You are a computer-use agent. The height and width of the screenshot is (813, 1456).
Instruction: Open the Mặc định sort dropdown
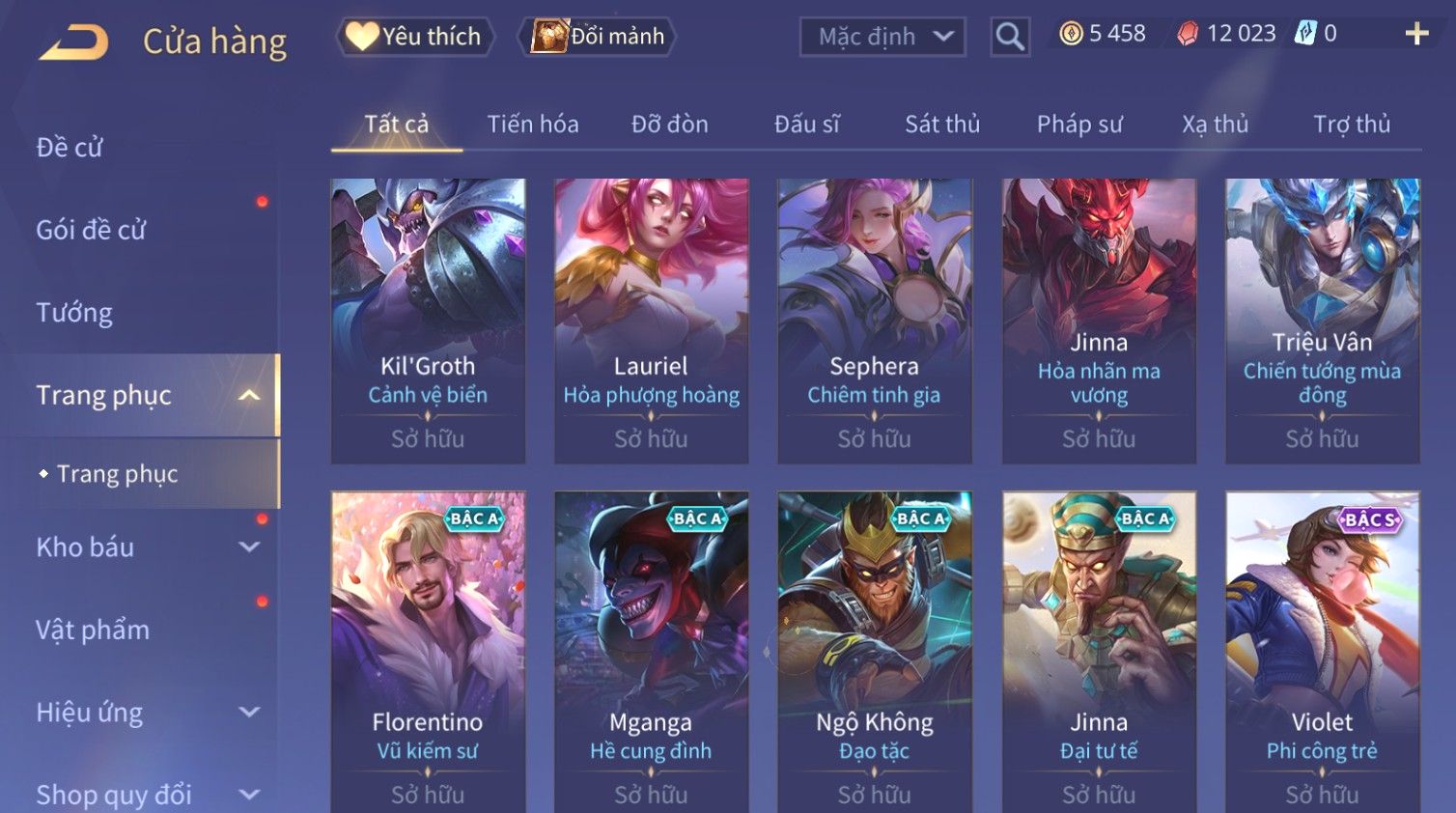[882, 37]
